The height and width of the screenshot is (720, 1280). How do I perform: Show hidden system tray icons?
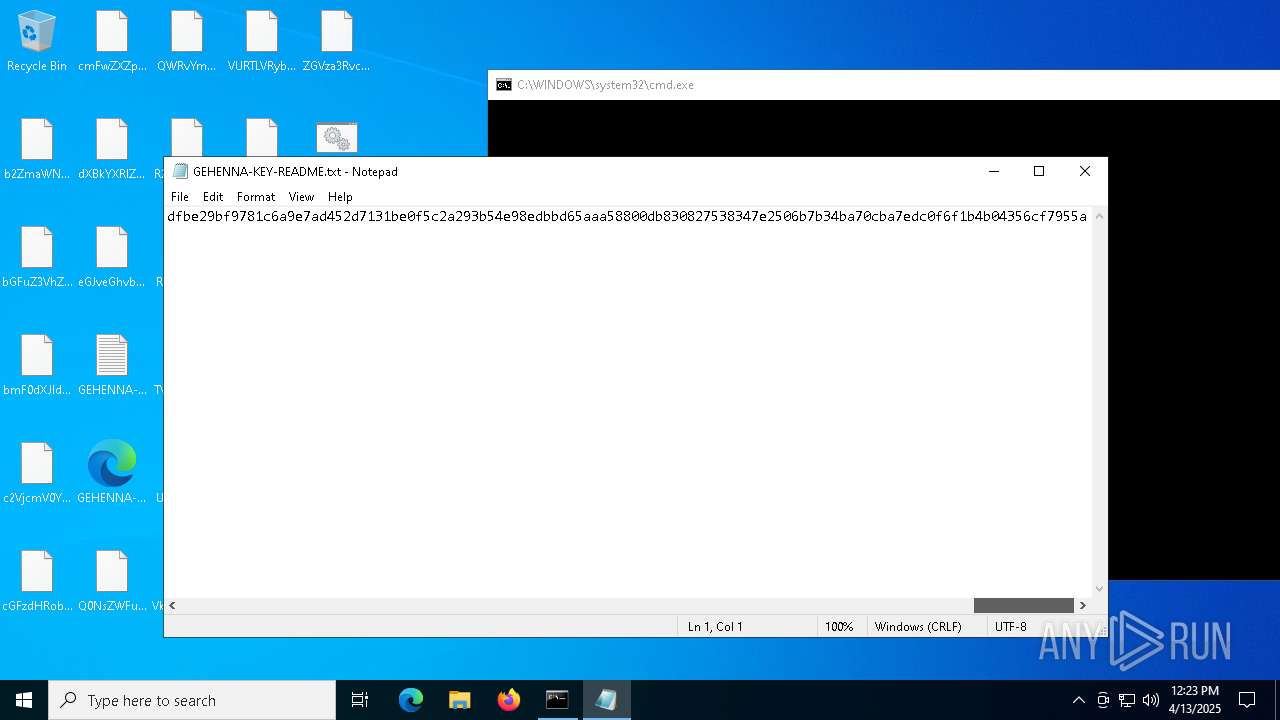pos(1078,700)
